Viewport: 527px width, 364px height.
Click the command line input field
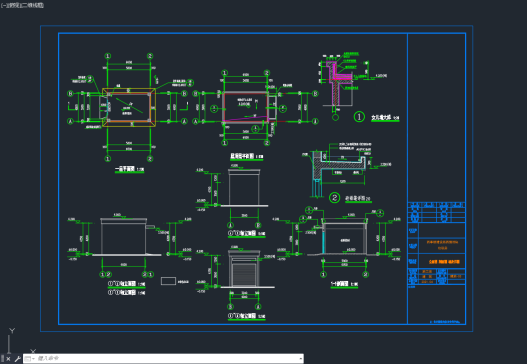(x=166, y=359)
